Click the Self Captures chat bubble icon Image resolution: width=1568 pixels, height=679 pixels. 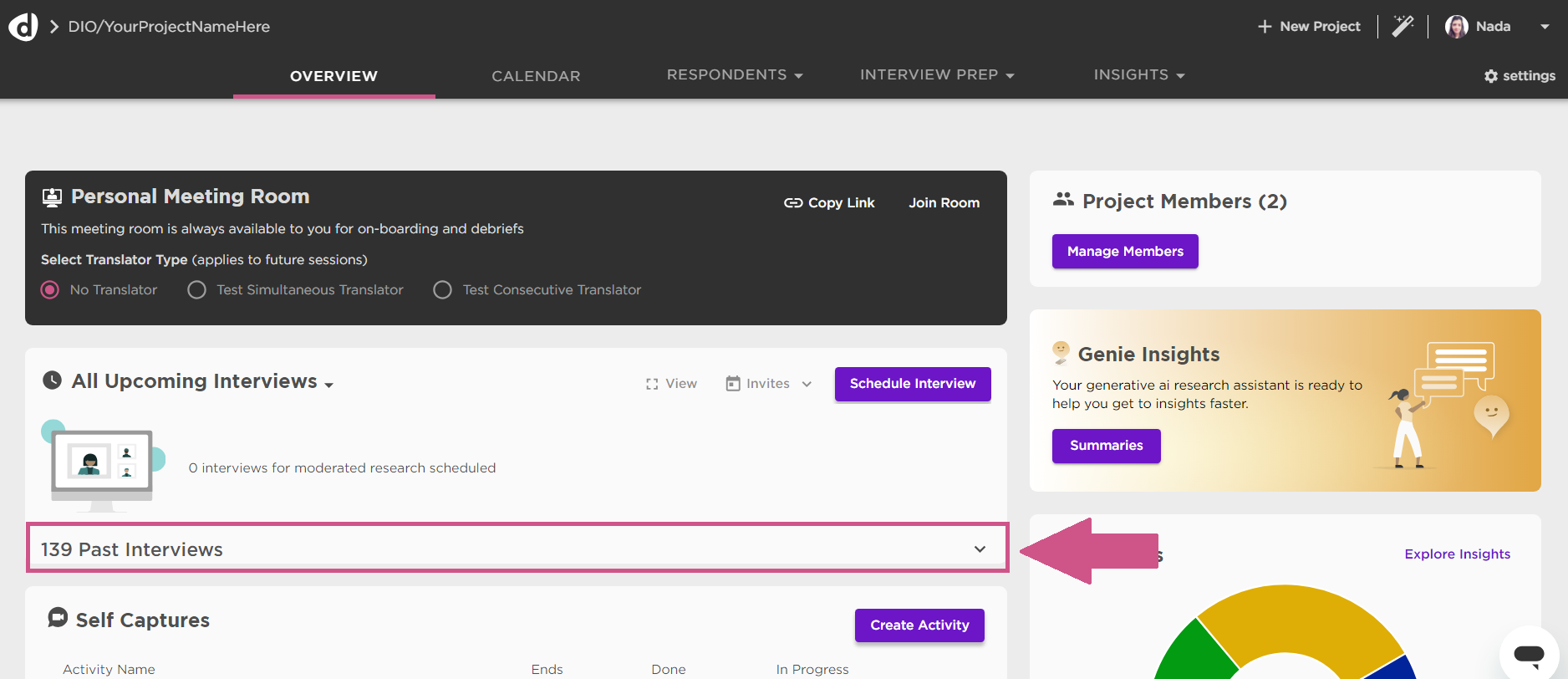(x=58, y=618)
